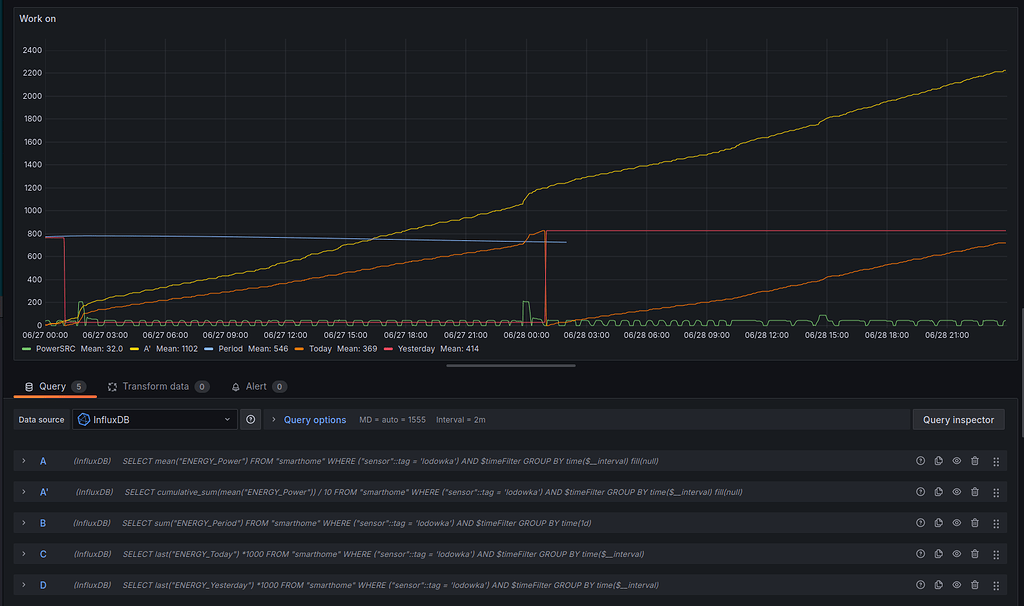Disable query A with the eye icon
Image resolution: width=1024 pixels, height=606 pixels.
coord(957,461)
